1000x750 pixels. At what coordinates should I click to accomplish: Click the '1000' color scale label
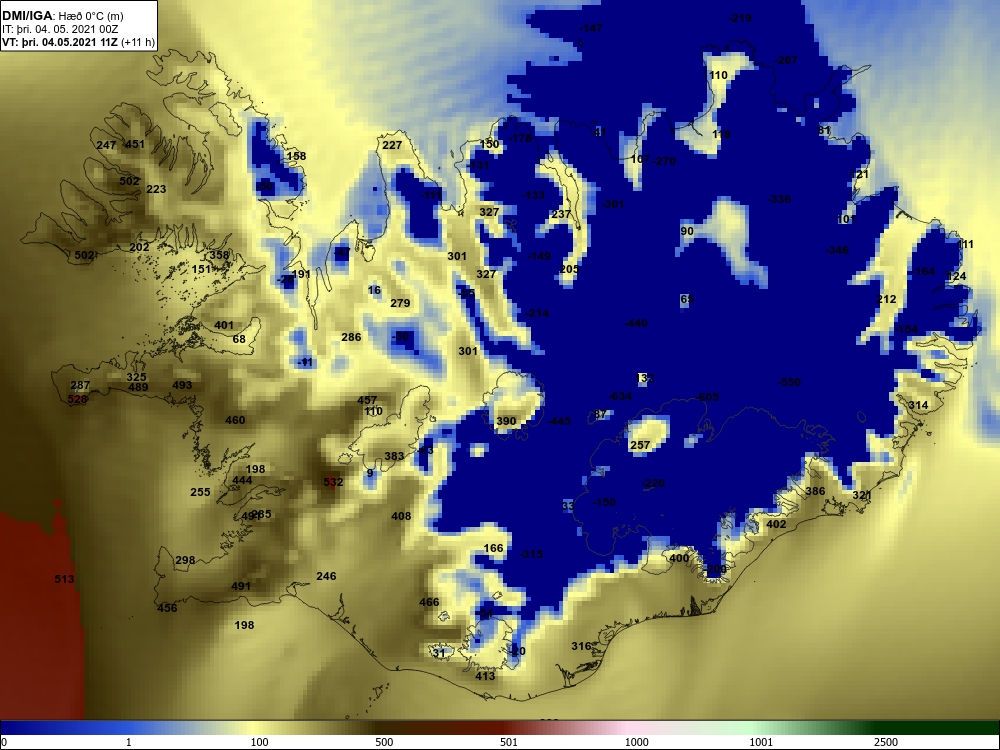pos(636,742)
